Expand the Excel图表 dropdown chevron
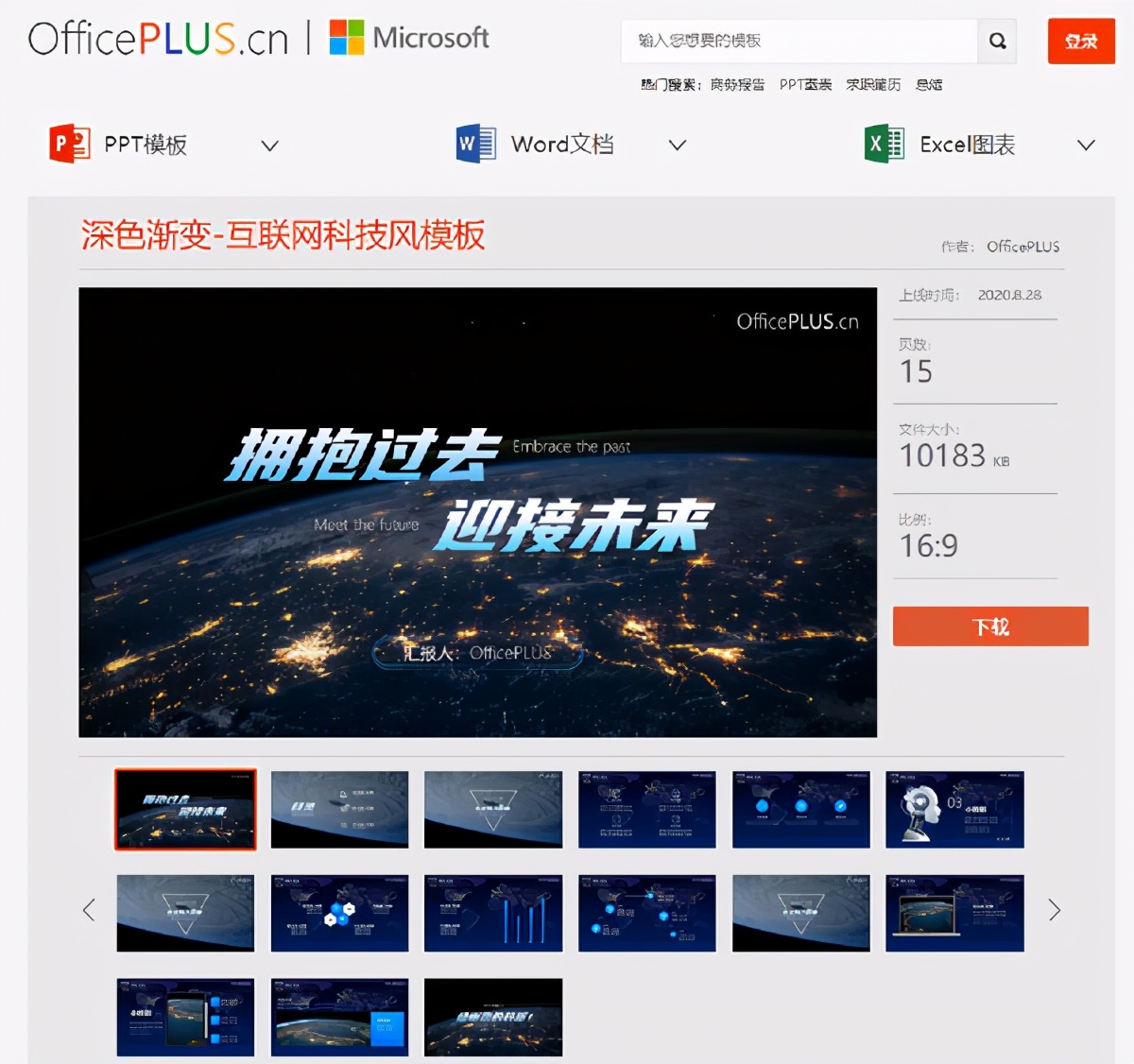Image resolution: width=1134 pixels, height=1064 pixels. coord(1086,146)
